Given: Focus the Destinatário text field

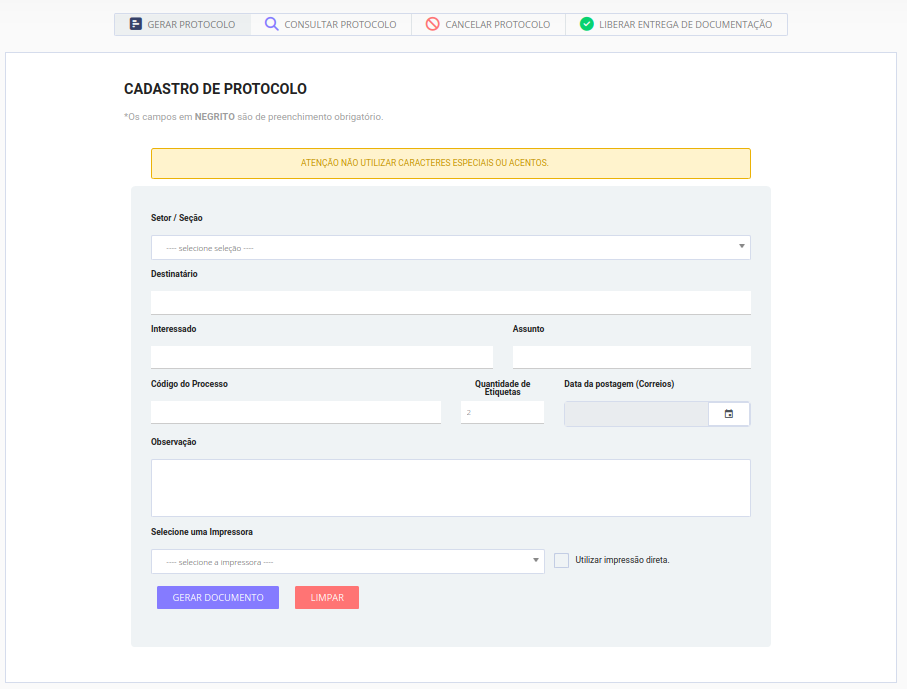Looking at the screenshot, I should [450, 303].
